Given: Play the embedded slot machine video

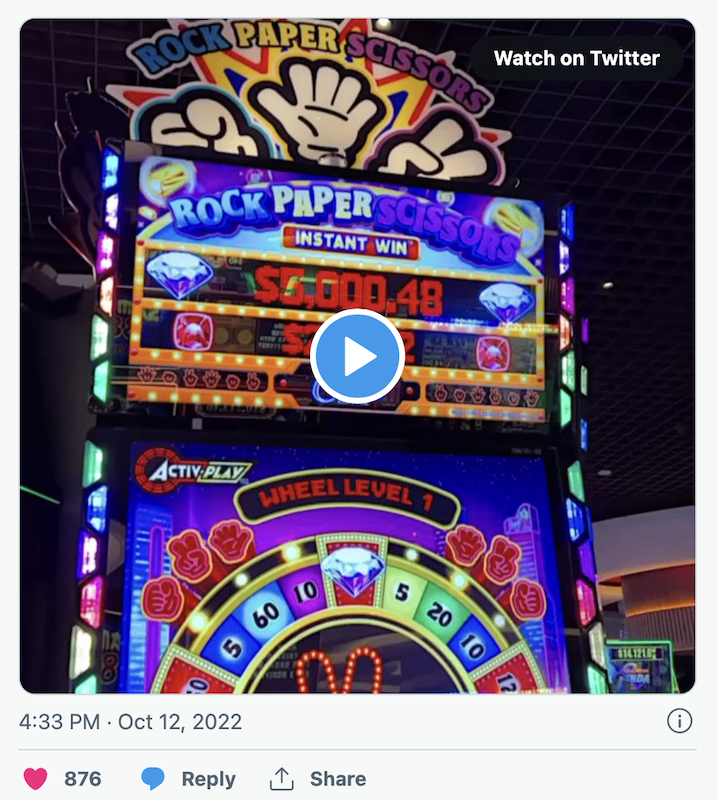Looking at the screenshot, I should [357, 356].
